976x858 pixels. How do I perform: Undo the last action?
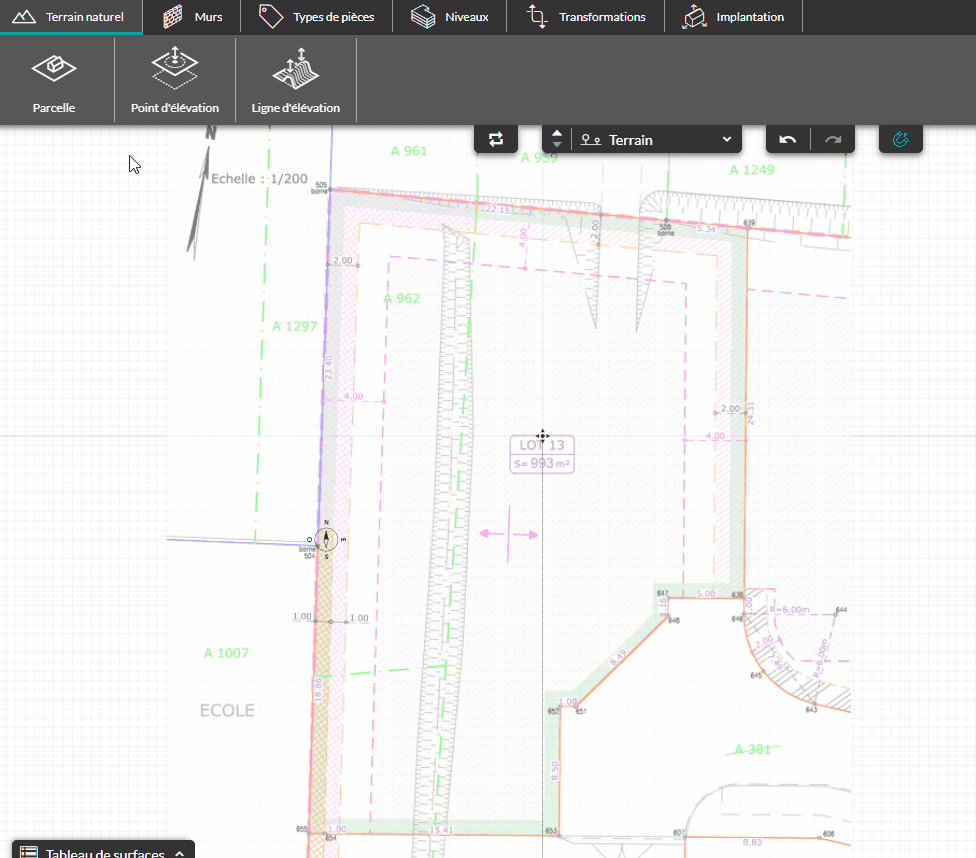tap(788, 140)
